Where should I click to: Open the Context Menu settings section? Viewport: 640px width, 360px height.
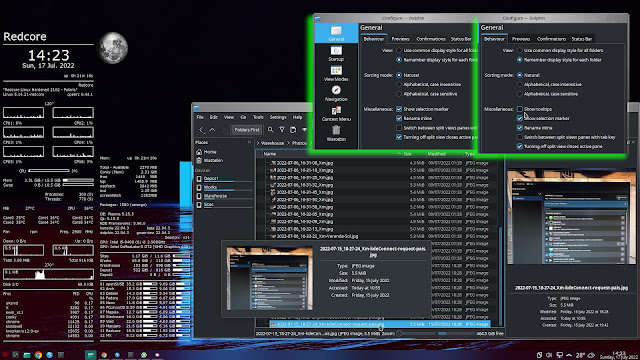pyautogui.click(x=336, y=113)
